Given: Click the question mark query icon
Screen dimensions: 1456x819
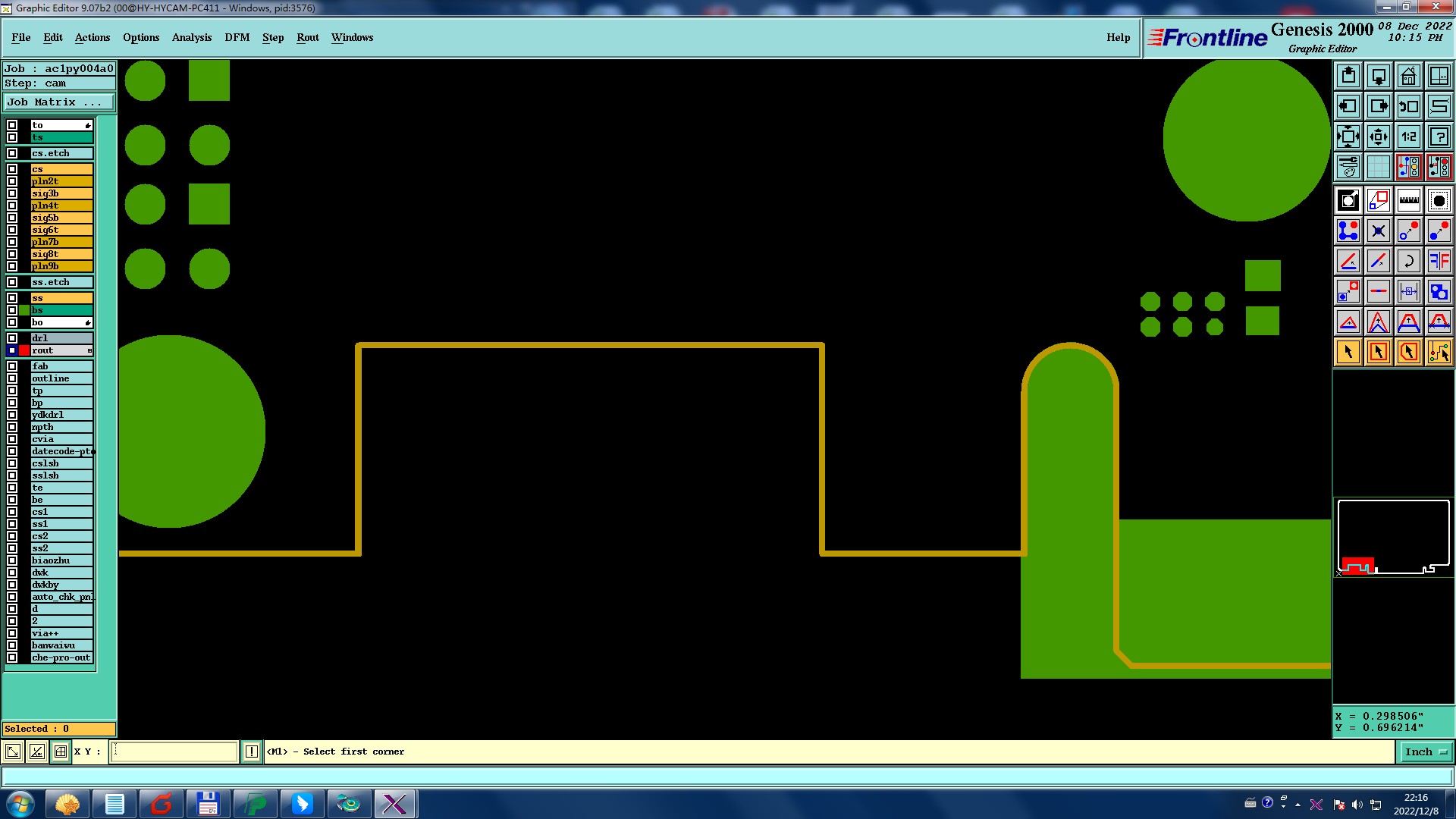Looking at the screenshot, I should click(1439, 136).
